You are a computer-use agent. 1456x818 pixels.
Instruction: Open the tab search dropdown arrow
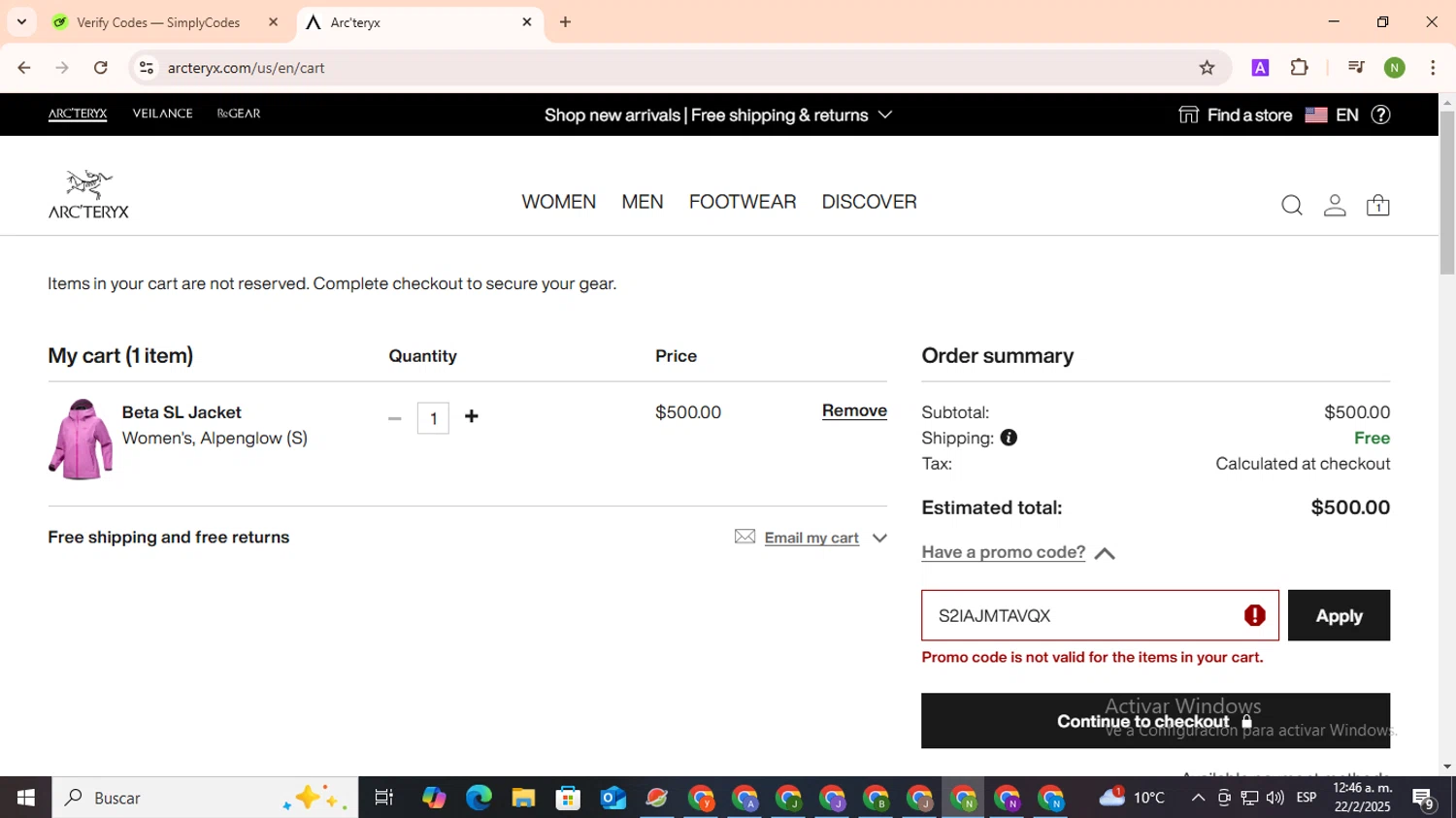tap(21, 21)
